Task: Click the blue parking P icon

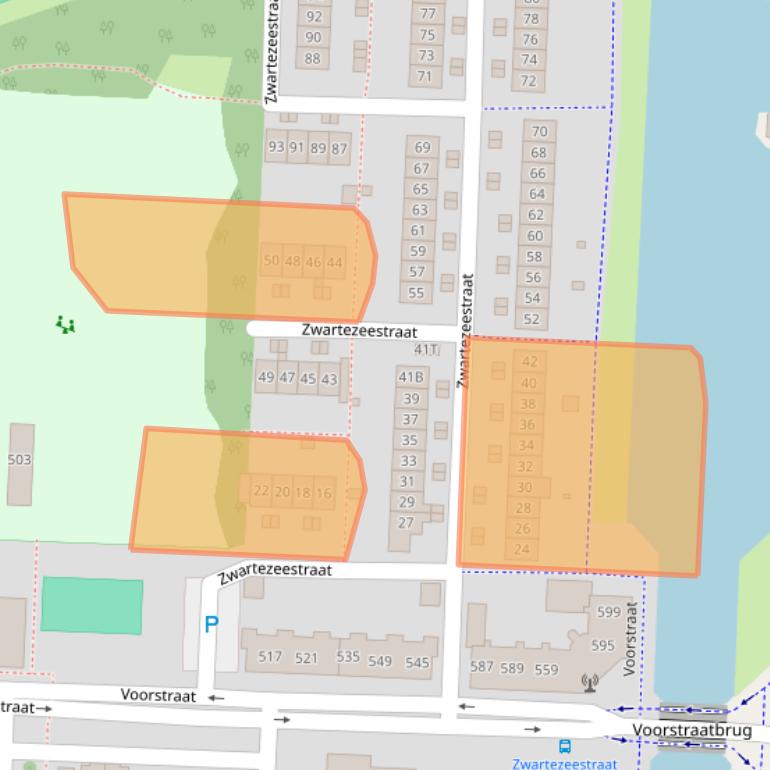Action: (211, 625)
